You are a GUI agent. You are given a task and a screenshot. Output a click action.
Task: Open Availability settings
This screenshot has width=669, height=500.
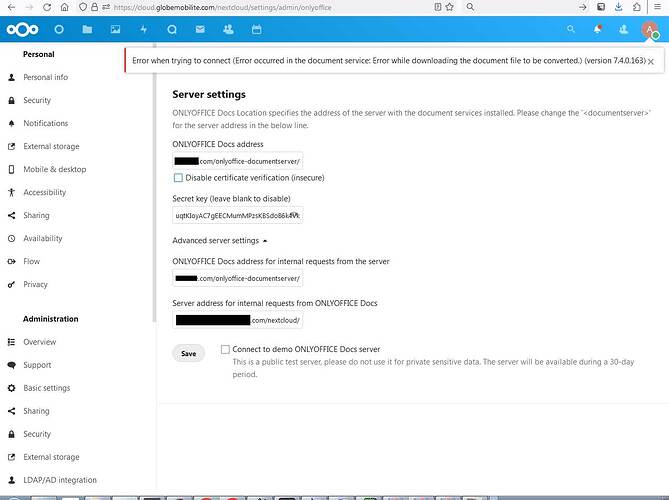(43, 238)
